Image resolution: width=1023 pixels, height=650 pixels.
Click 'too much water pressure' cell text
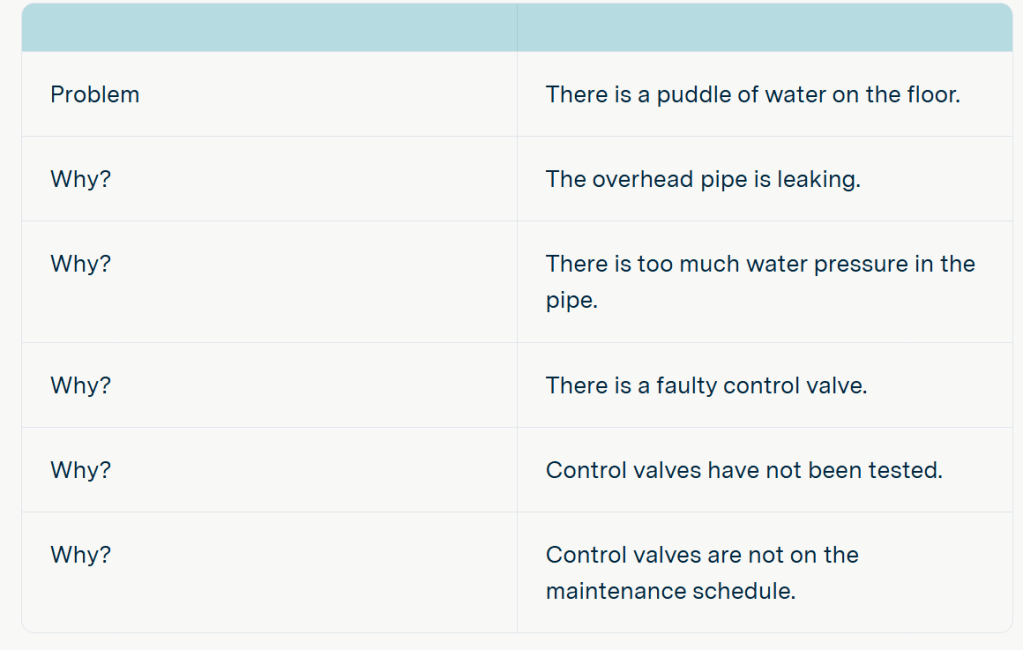pyautogui.click(x=760, y=264)
